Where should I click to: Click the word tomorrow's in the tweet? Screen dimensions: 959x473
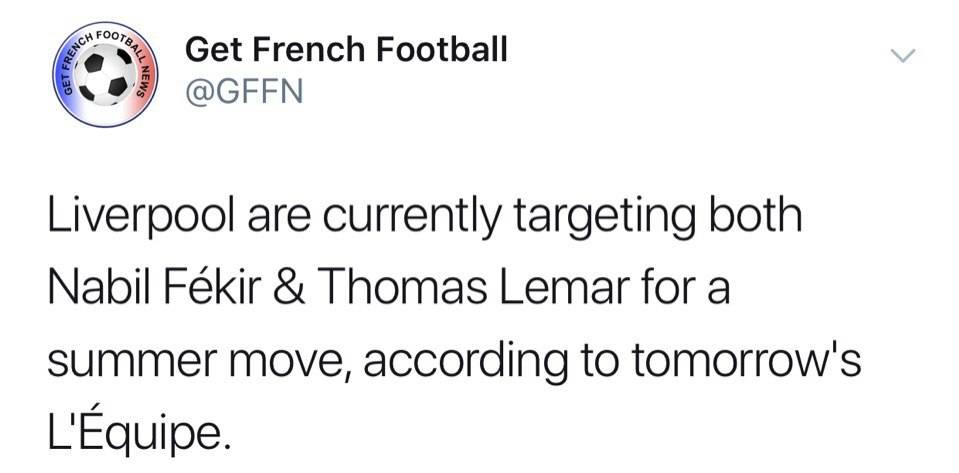click(752, 360)
